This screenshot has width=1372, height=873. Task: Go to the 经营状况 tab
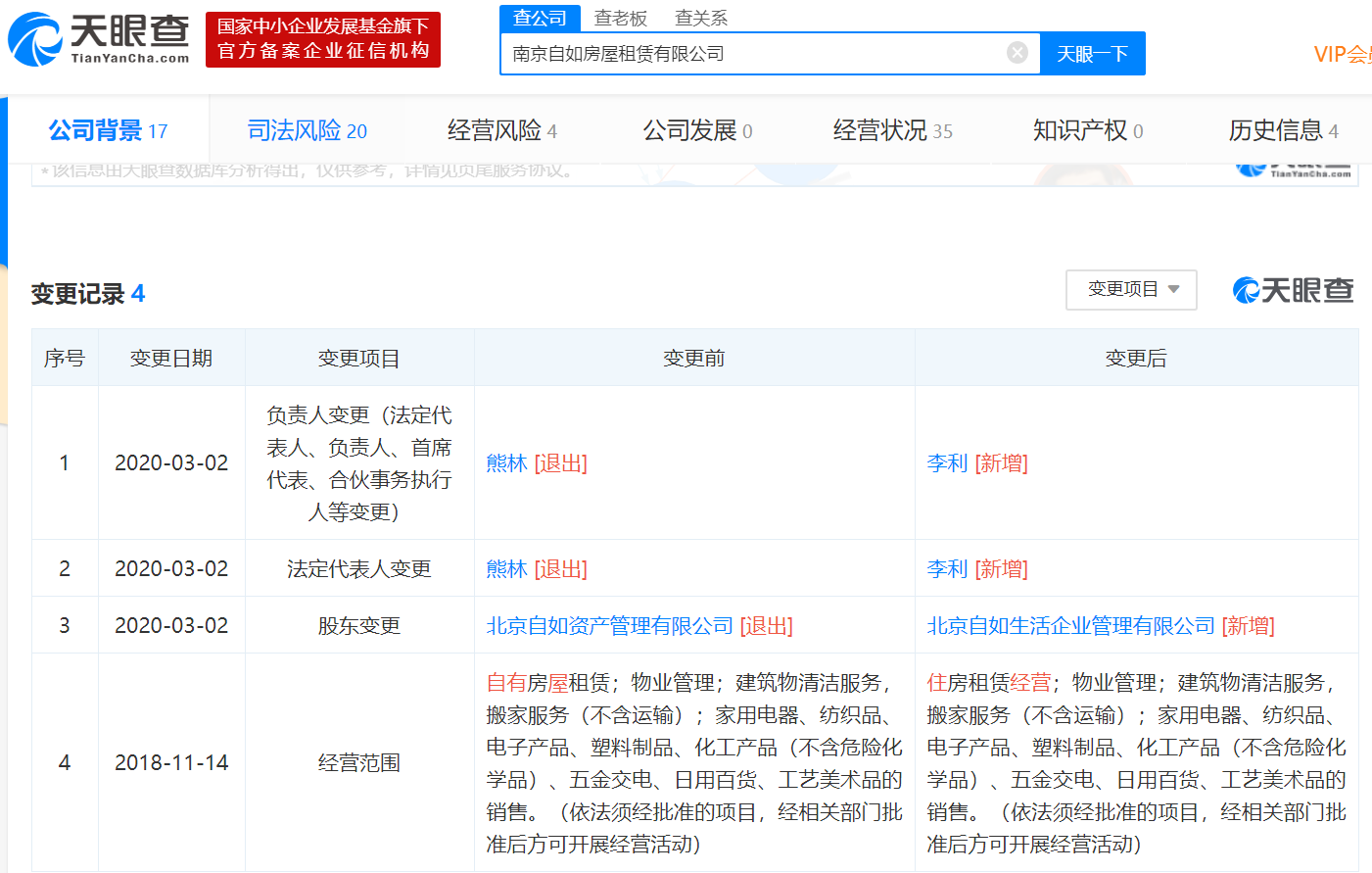892,130
